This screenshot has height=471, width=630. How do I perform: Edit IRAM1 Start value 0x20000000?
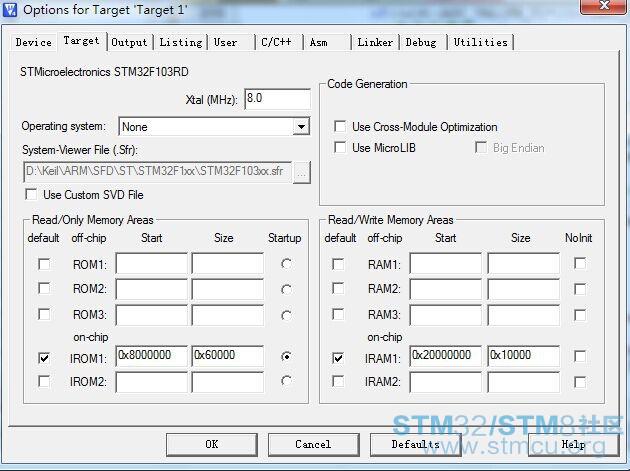(x=446, y=356)
